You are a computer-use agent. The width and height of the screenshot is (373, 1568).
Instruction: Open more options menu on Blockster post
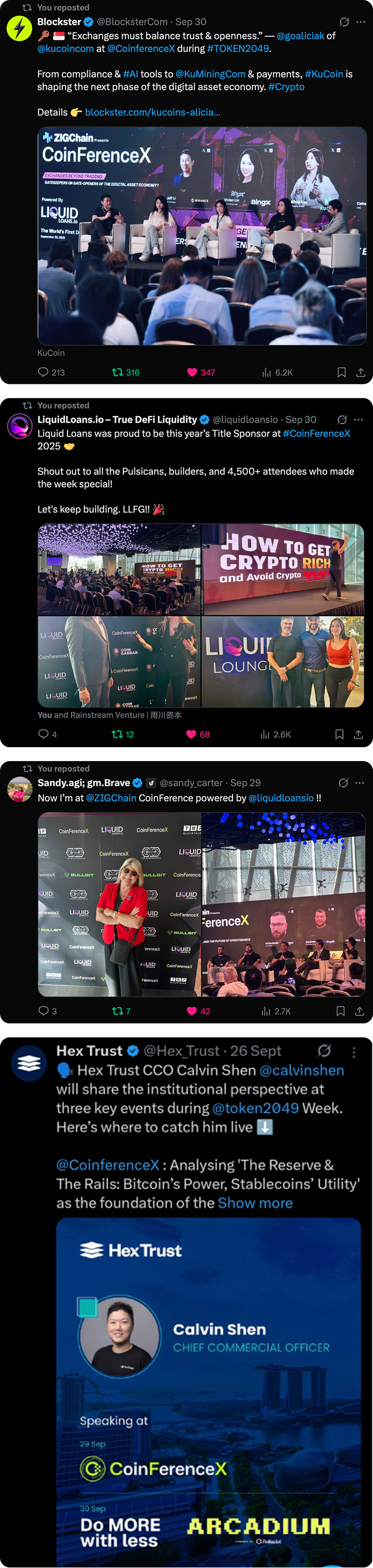tap(360, 22)
